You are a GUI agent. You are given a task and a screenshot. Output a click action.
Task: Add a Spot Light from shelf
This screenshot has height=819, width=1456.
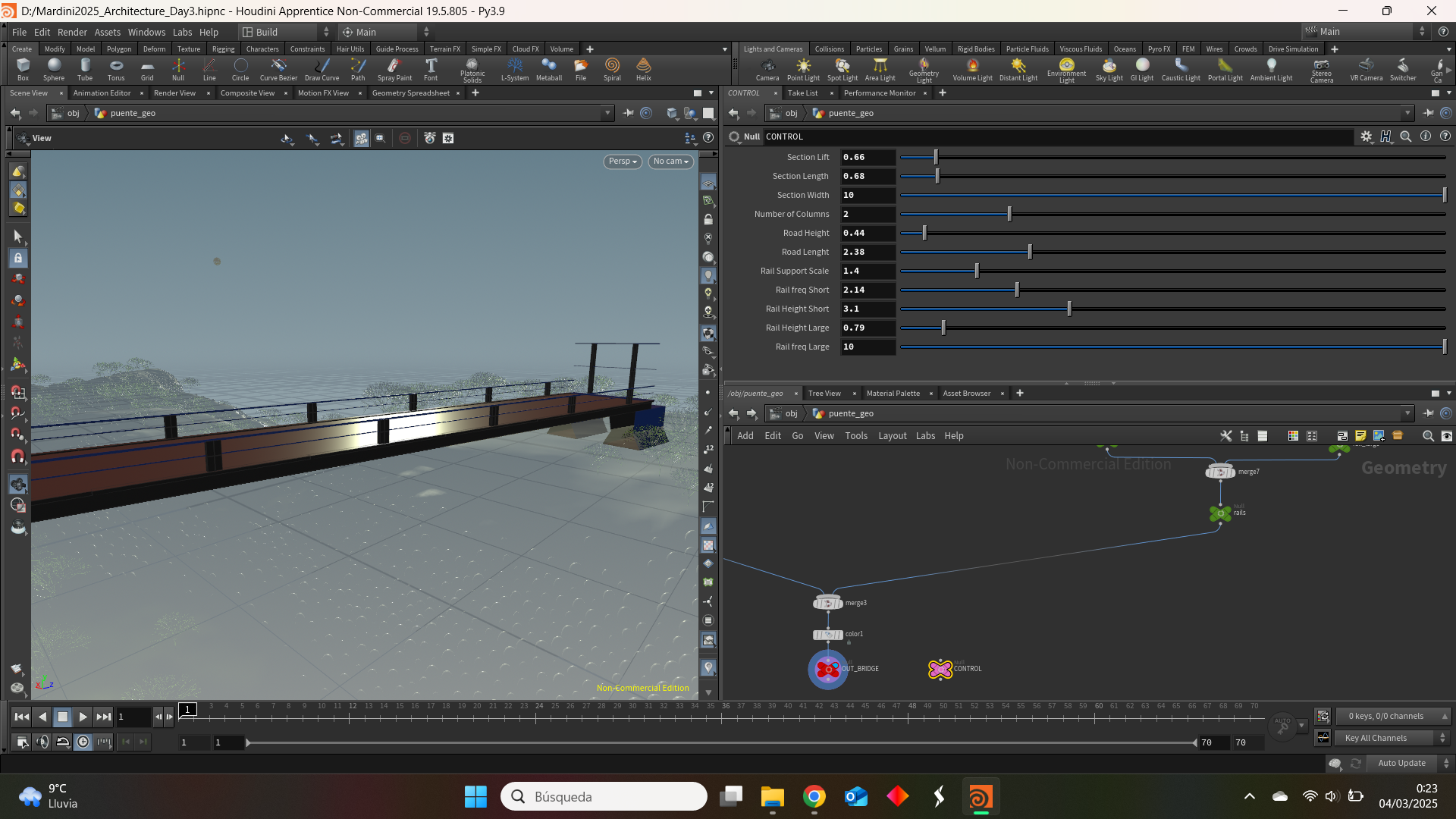(842, 69)
